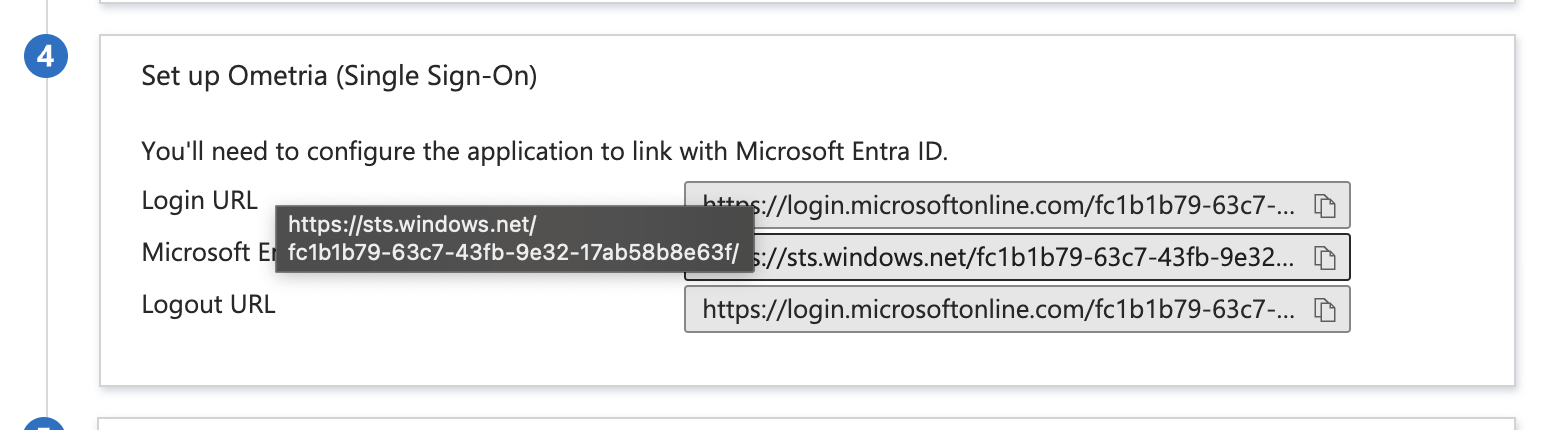Click the partially hidden Microsoft Entra label

point(208,252)
